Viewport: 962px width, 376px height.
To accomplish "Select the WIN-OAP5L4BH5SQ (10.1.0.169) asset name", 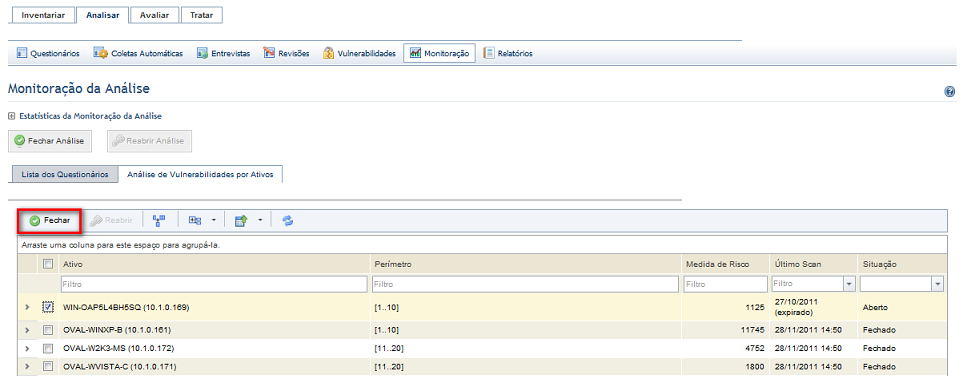I will click(126, 307).
